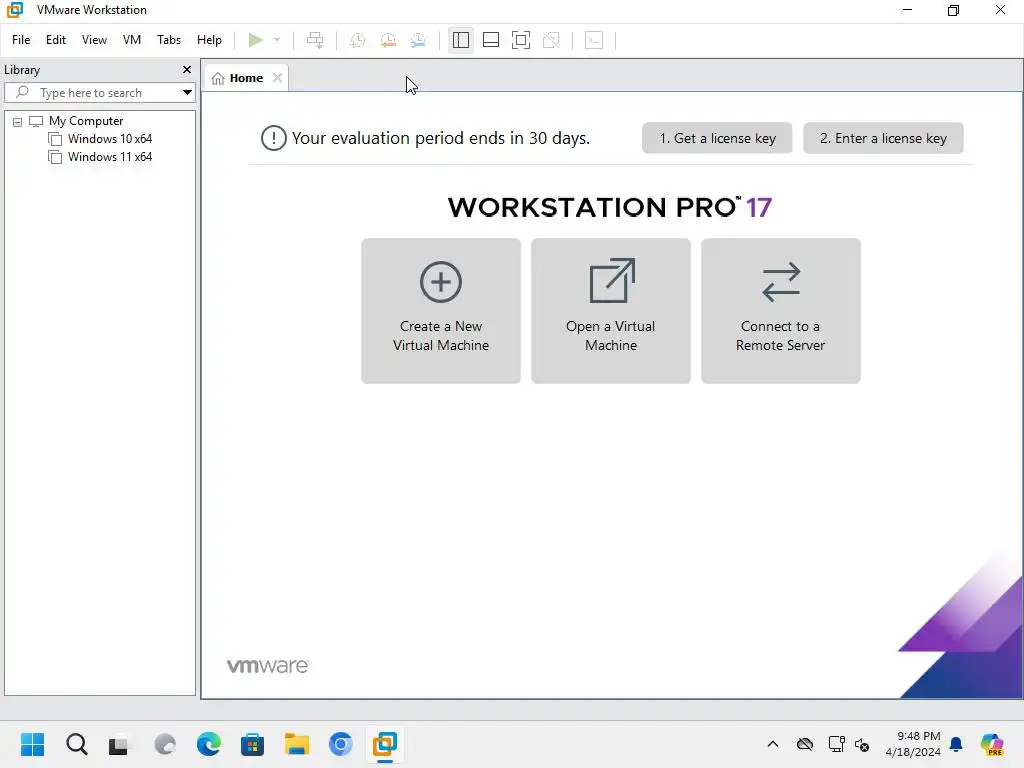Toggle the thumbnail bar icon
This screenshot has height=768, width=1024.
pyautogui.click(x=490, y=40)
